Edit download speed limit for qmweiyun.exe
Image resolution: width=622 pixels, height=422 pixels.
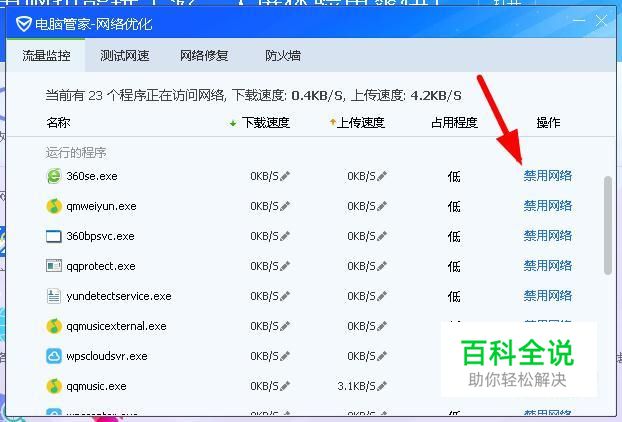pyautogui.click(x=285, y=206)
